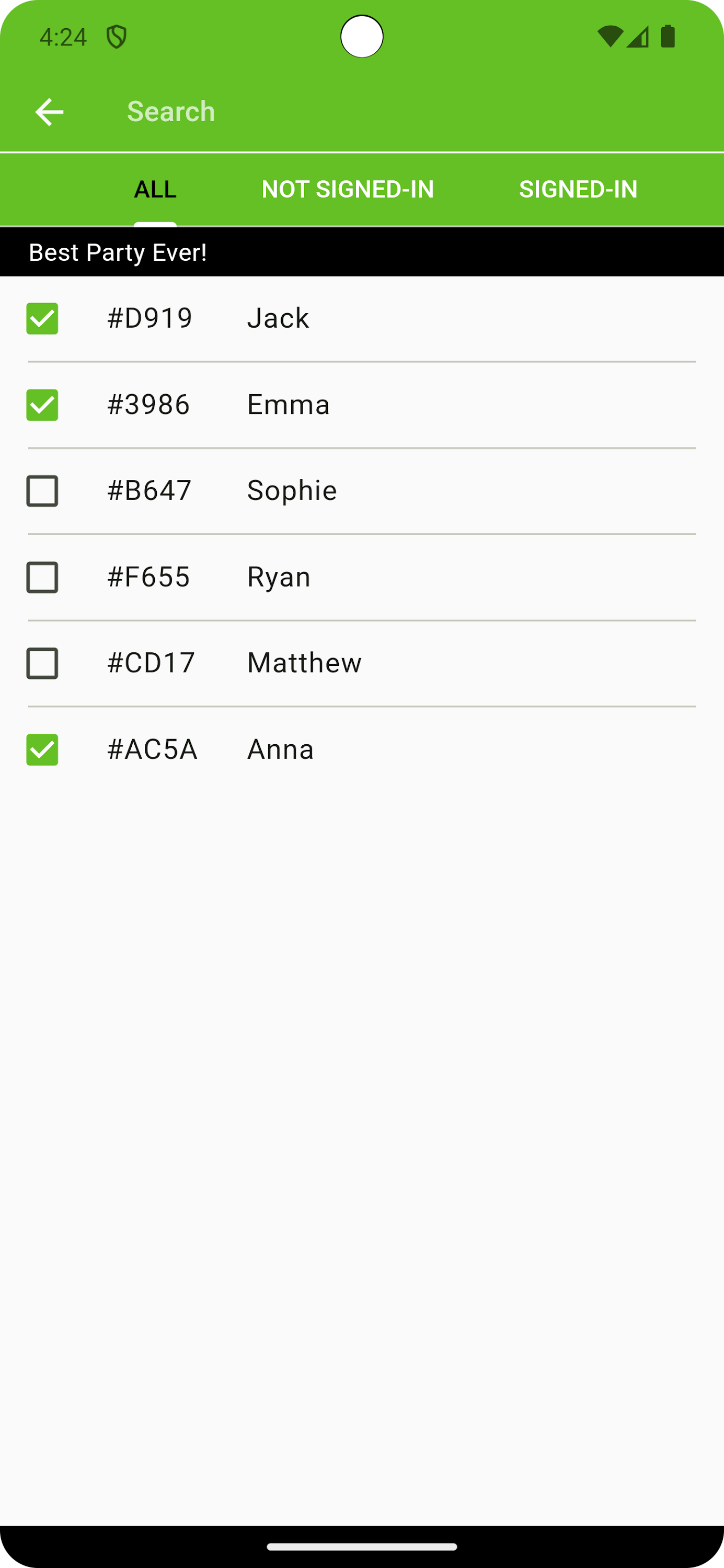Screen dimensions: 724x1568
Task: Select ticket code #B647
Action: point(150,491)
